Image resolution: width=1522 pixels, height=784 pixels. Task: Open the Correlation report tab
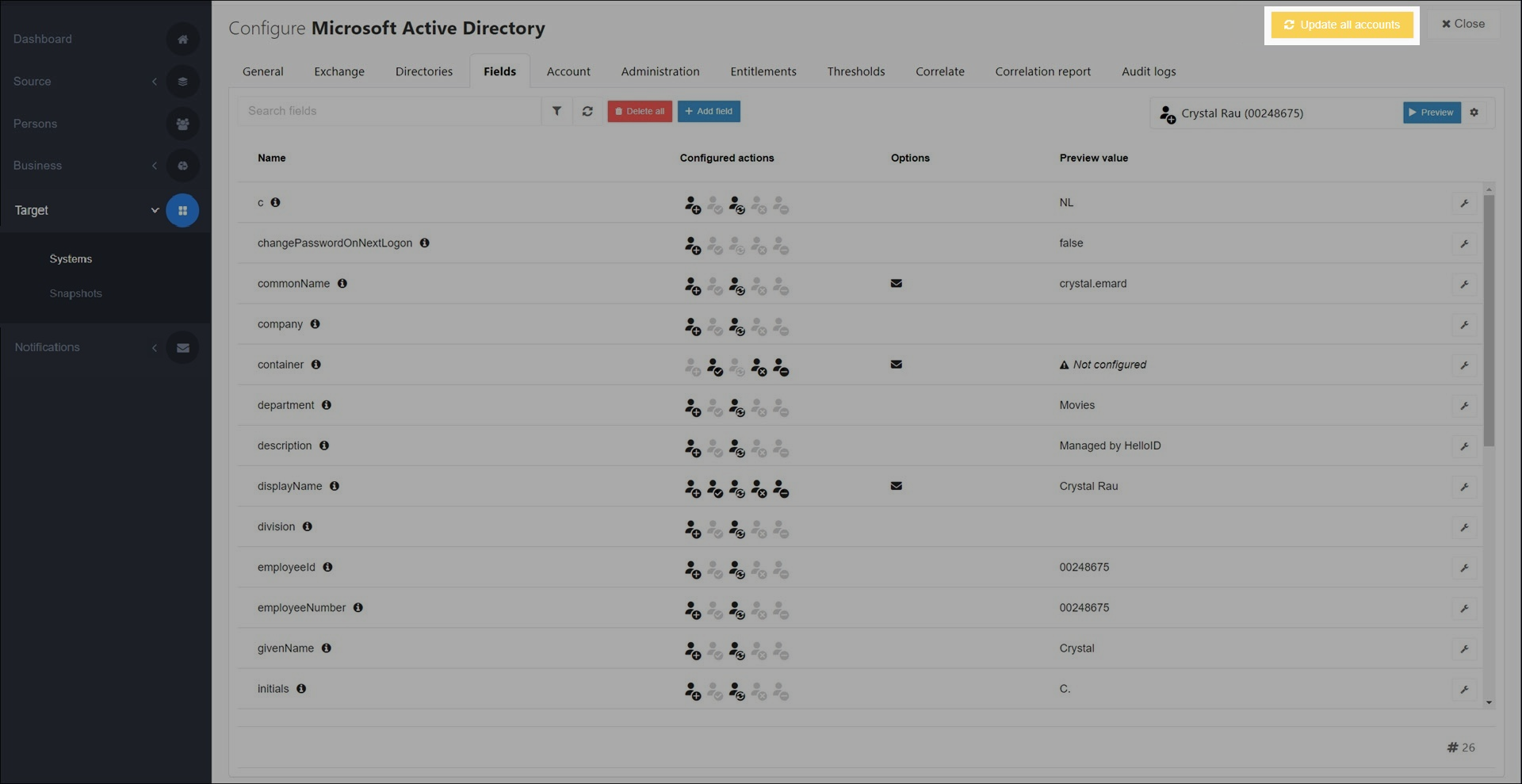click(x=1043, y=71)
